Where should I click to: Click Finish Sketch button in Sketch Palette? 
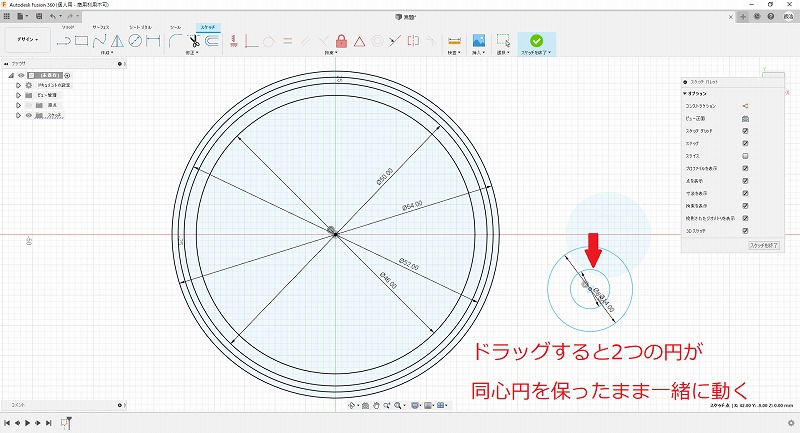764,245
